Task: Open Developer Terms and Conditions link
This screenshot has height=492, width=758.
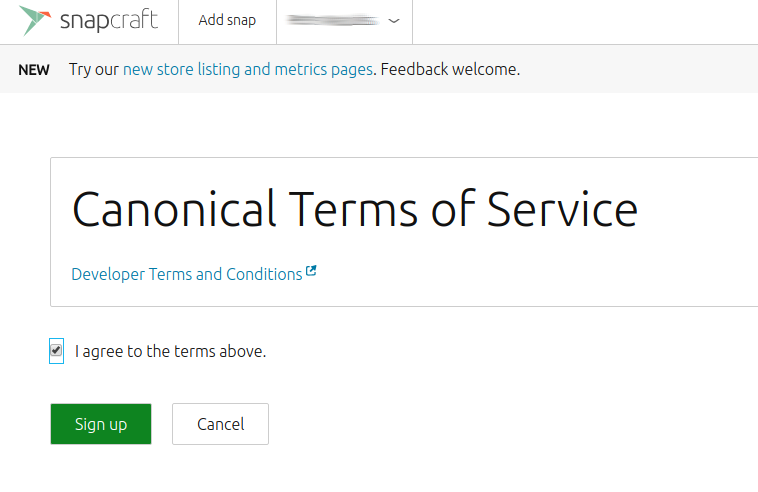Action: [187, 274]
